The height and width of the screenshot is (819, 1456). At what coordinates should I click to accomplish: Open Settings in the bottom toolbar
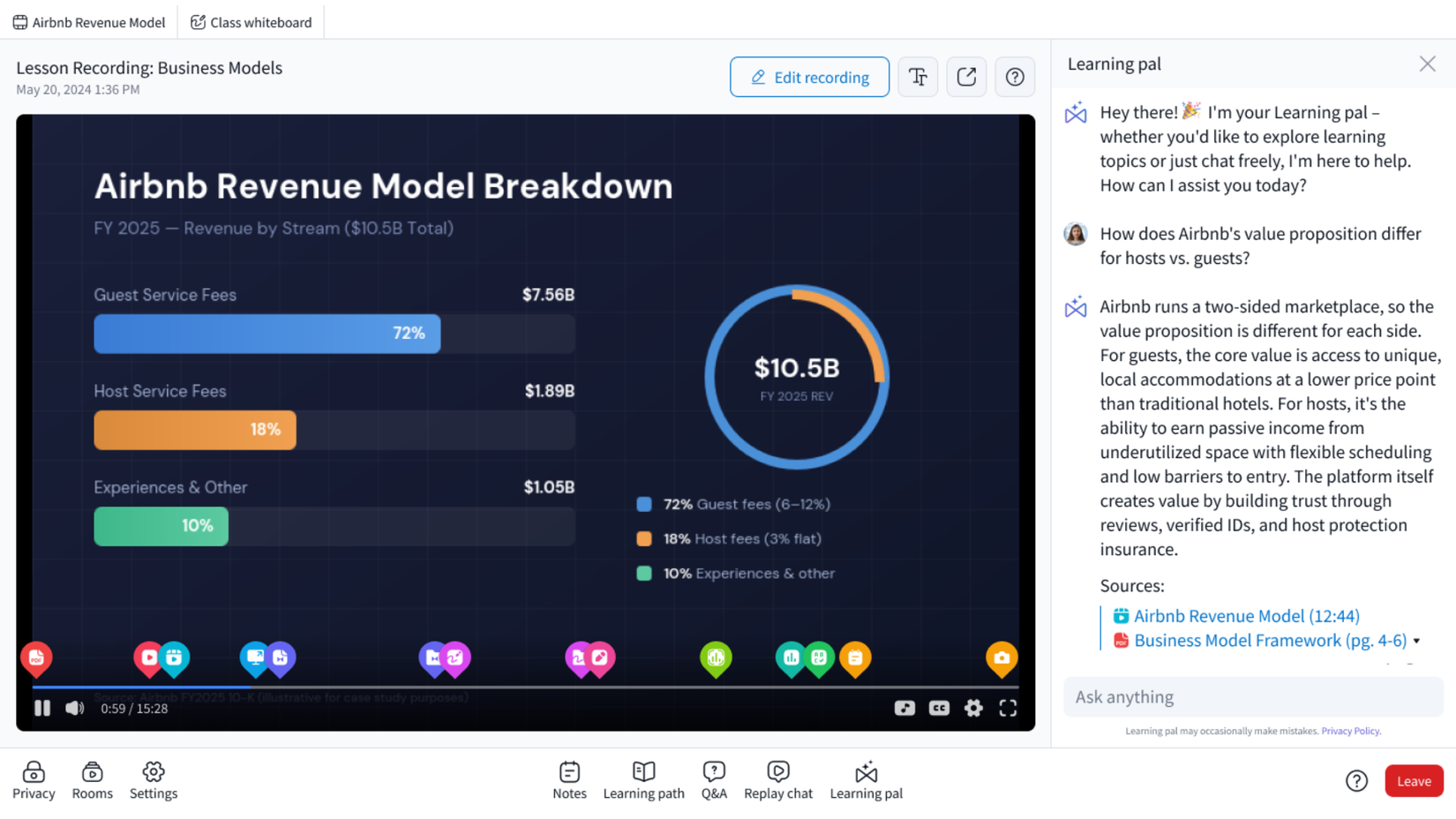pos(154,781)
